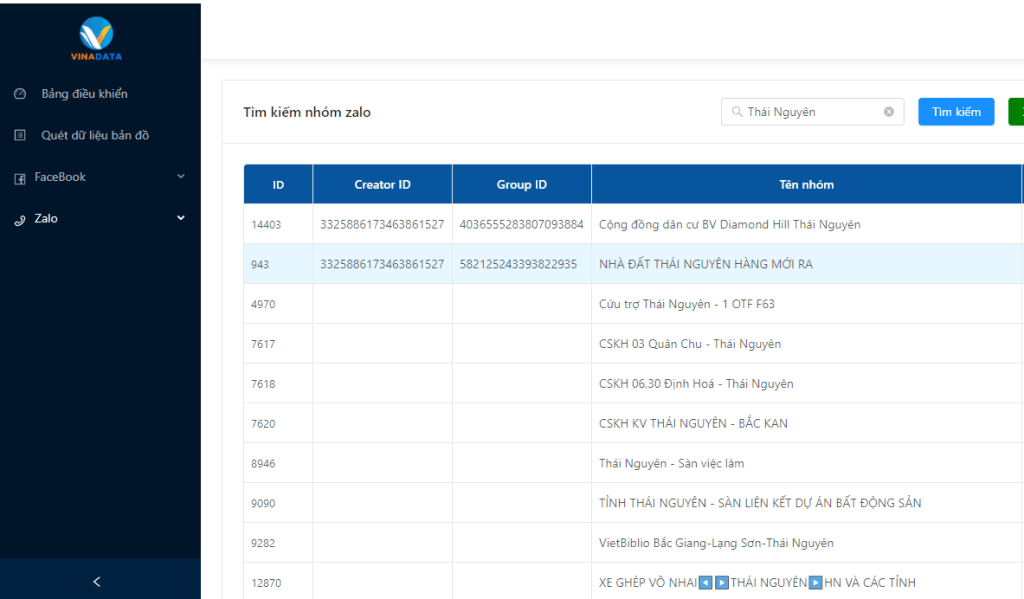Click the magnifier icon in search box
The height and width of the screenshot is (599, 1024).
(737, 112)
